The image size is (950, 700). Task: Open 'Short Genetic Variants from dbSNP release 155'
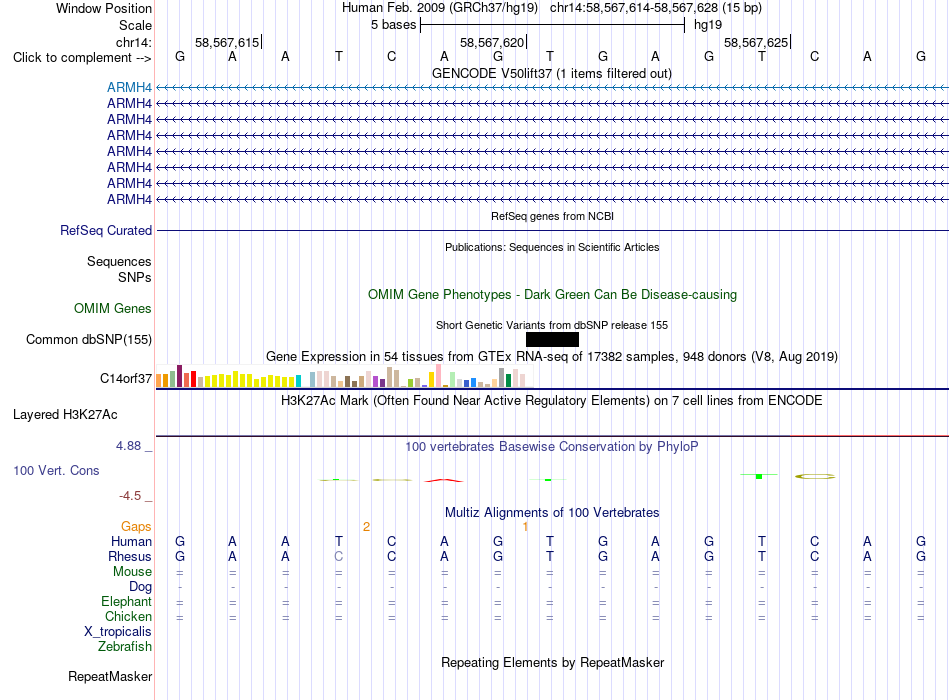pyautogui.click(x=552, y=325)
